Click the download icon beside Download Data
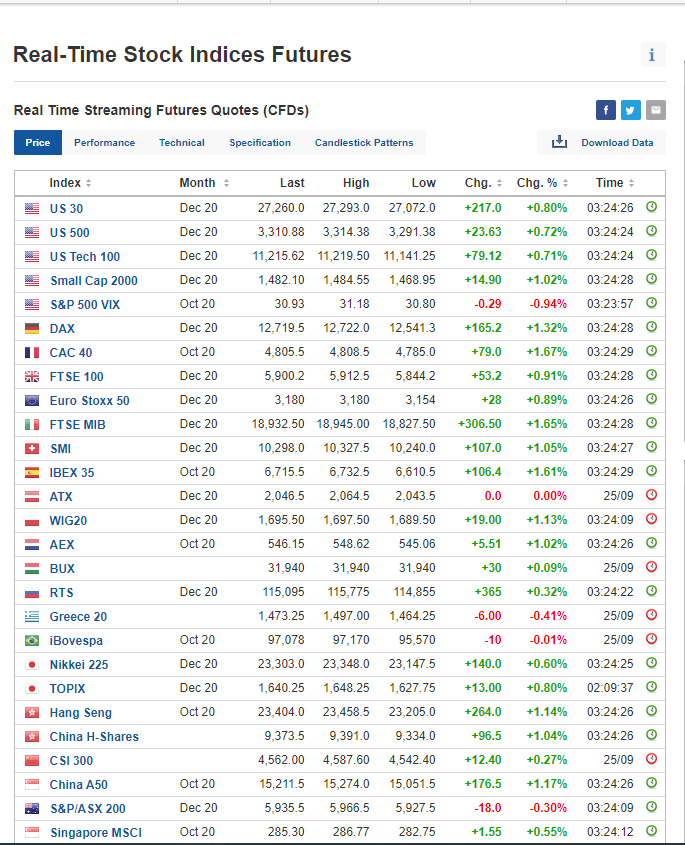Viewport: 685px width, 845px height. 559,142
